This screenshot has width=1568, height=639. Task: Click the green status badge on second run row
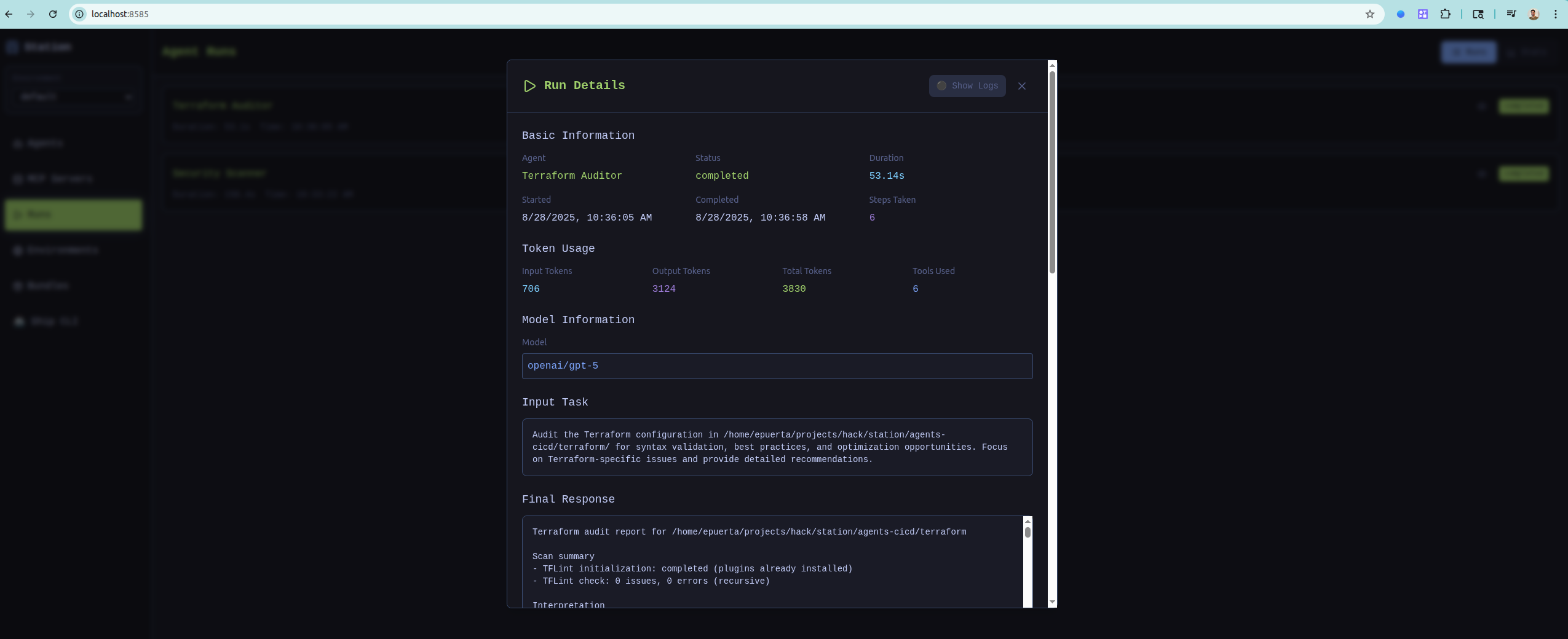1523,174
